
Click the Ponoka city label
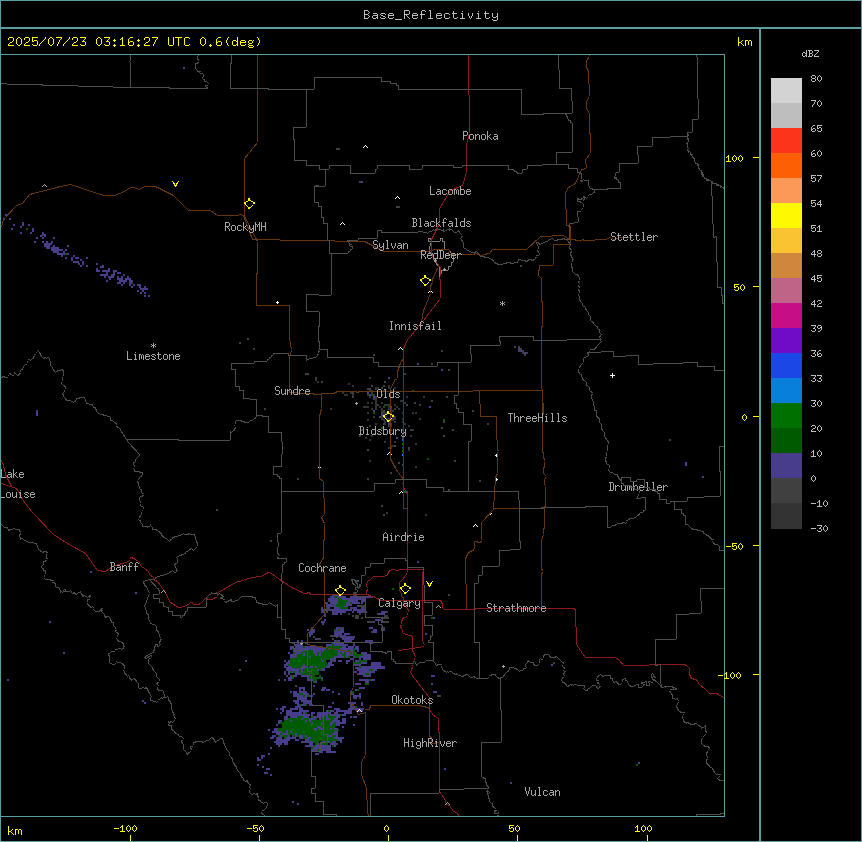(480, 136)
